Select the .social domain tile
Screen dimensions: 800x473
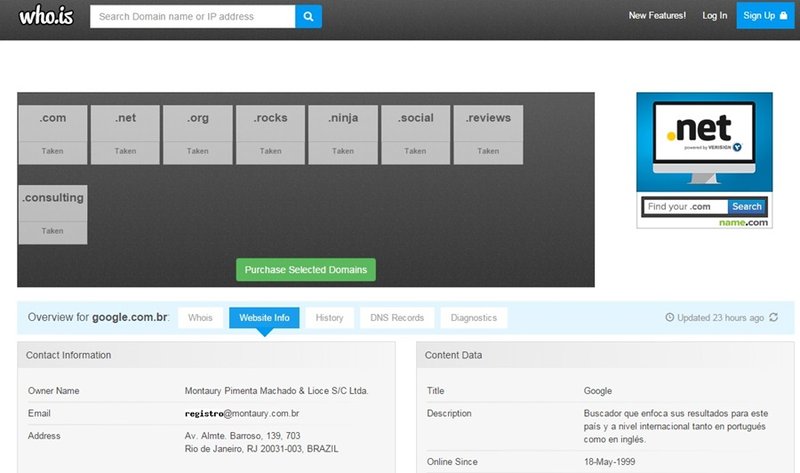click(x=416, y=135)
